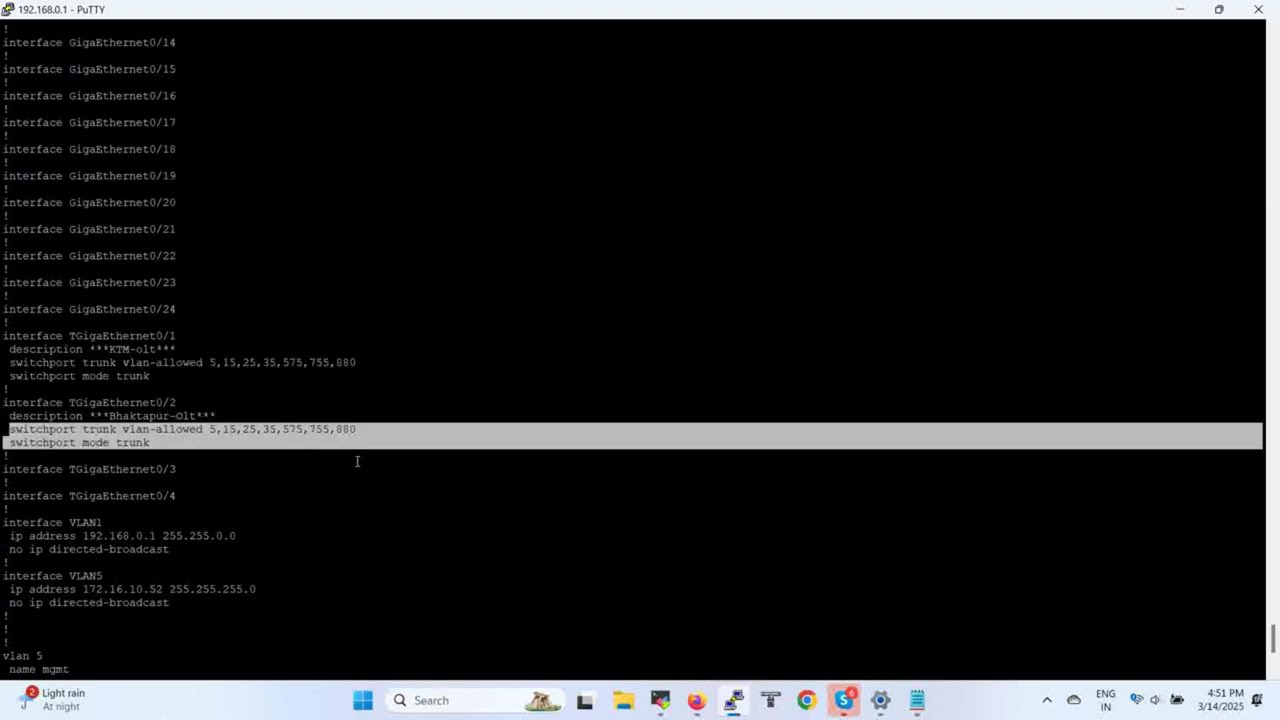Click 'interface GigaEthernet0/24' text
Image resolution: width=1280 pixels, height=720 pixels.
(x=89, y=309)
